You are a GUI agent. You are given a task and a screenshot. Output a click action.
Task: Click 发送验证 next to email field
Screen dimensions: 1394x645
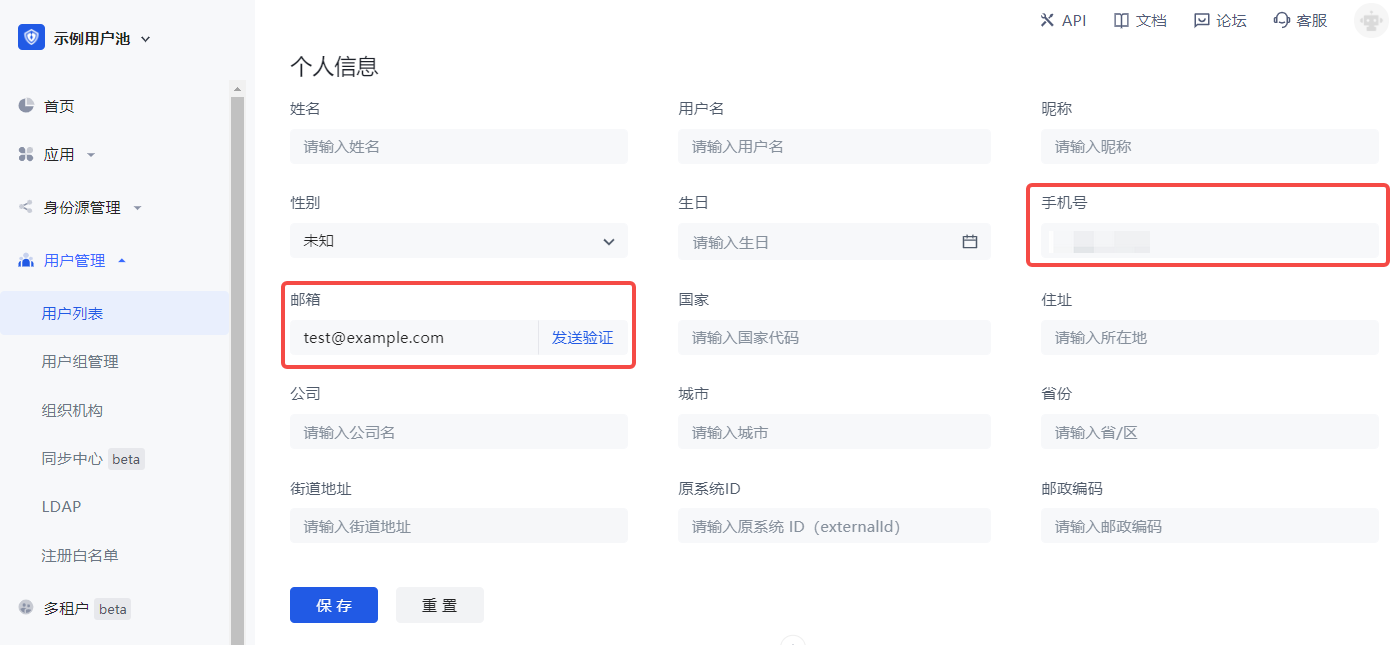click(x=582, y=338)
